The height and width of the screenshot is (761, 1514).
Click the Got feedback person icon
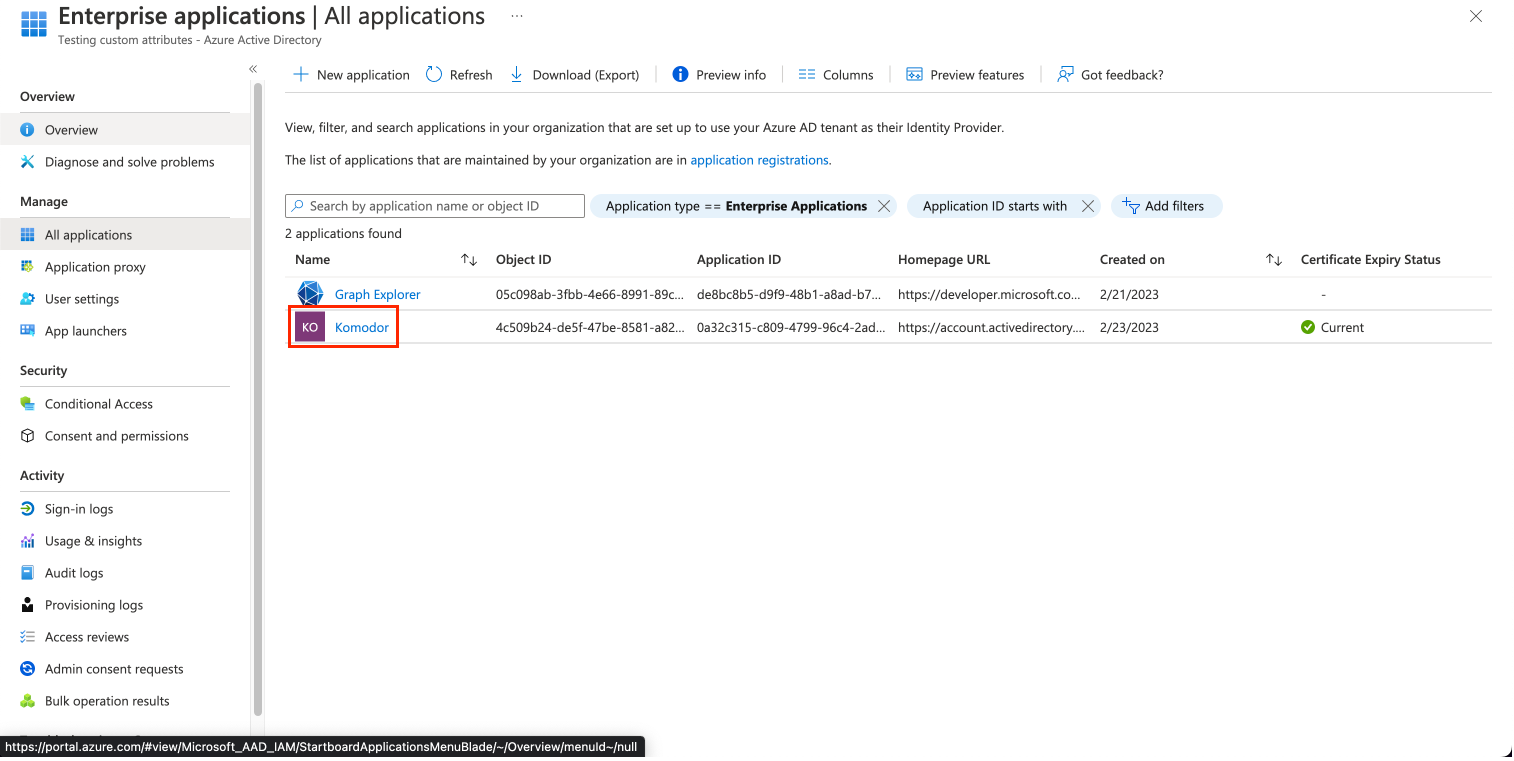click(1065, 74)
